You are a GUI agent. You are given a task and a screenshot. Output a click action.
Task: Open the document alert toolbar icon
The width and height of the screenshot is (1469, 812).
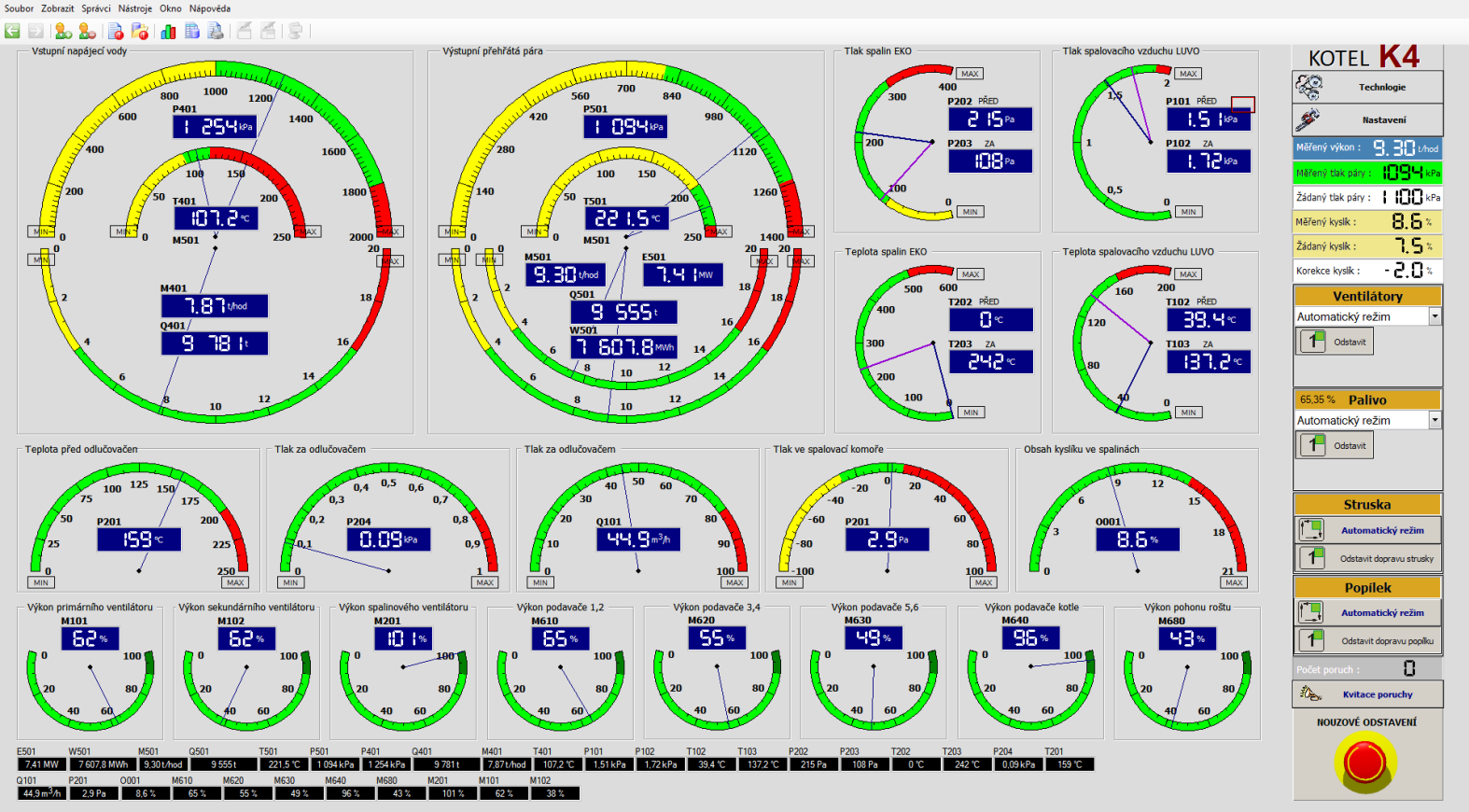tap(116, 31)
